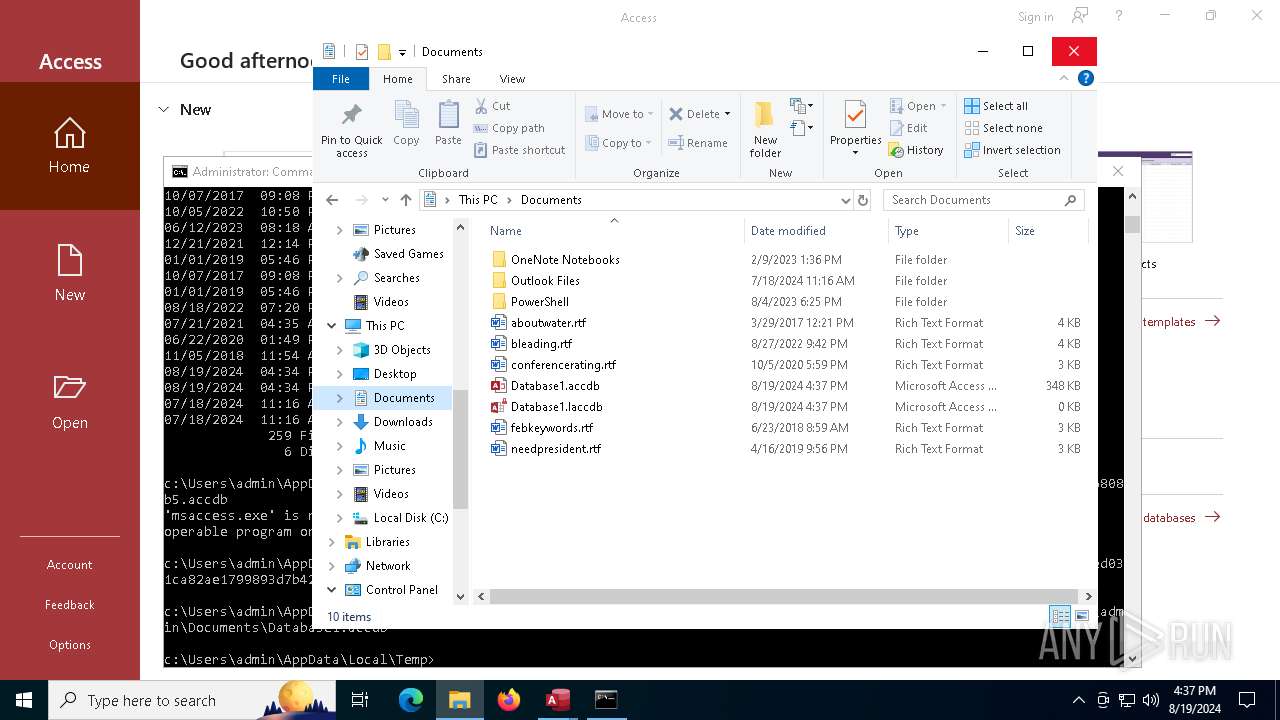The width and height of the screenshot is (1280, 720).
Task: Open Firefox from taskbar
Action: [x=509, y=700]
